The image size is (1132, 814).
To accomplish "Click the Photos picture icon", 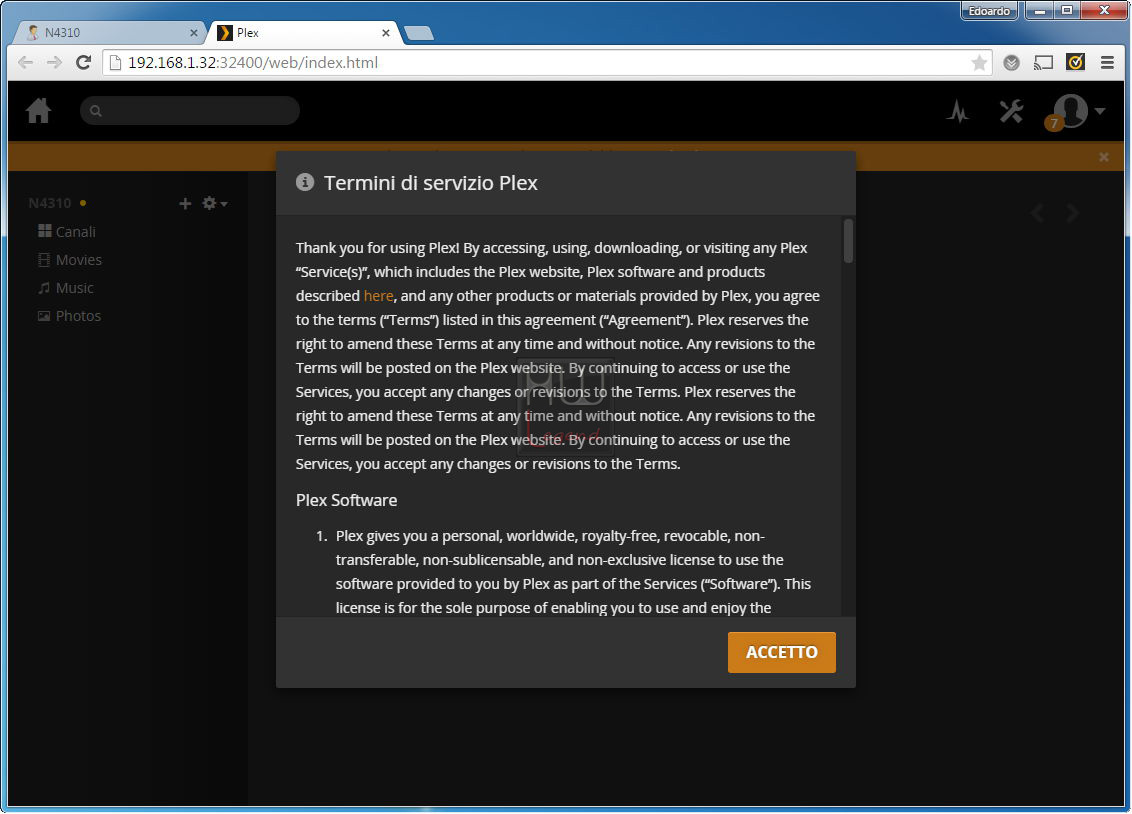I will click(x=45, y=316).
